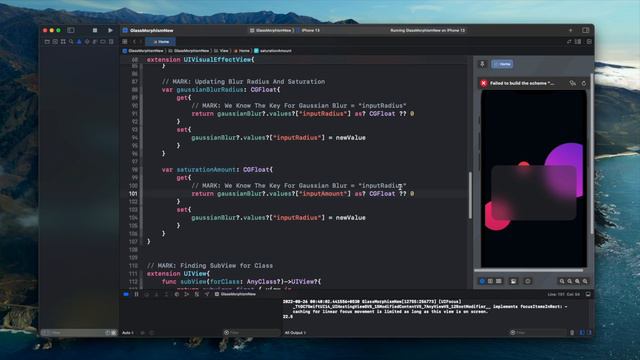
Task: Click the Running GlassMorphismNew activity status
Action: tap(427, 30)
